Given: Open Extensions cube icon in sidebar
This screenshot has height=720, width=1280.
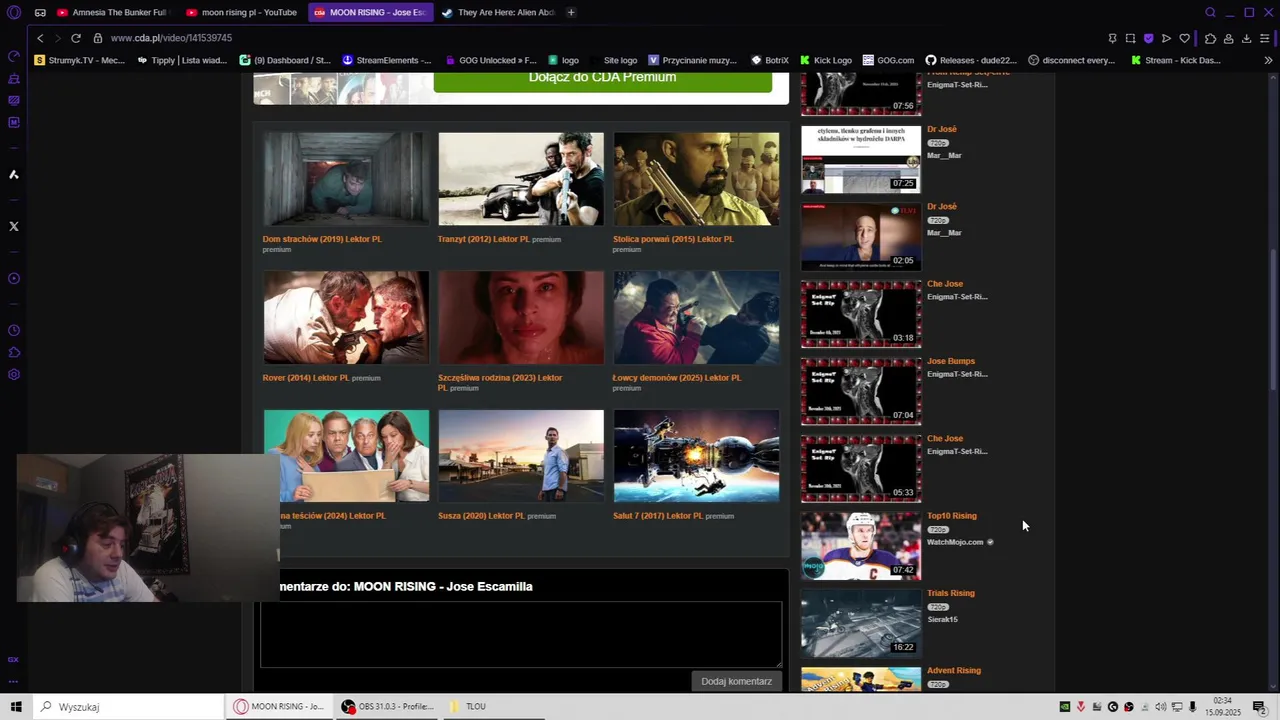Looking at the screenshot, I should pos(14,352).
